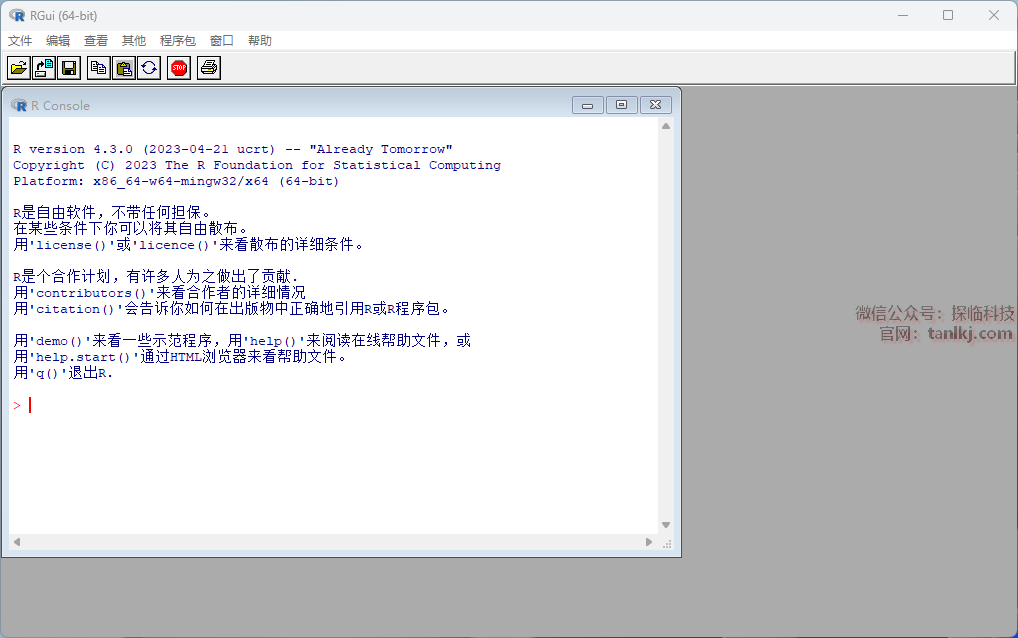
Task: Click the Load workspace toolbar icon
Action: 44,67
